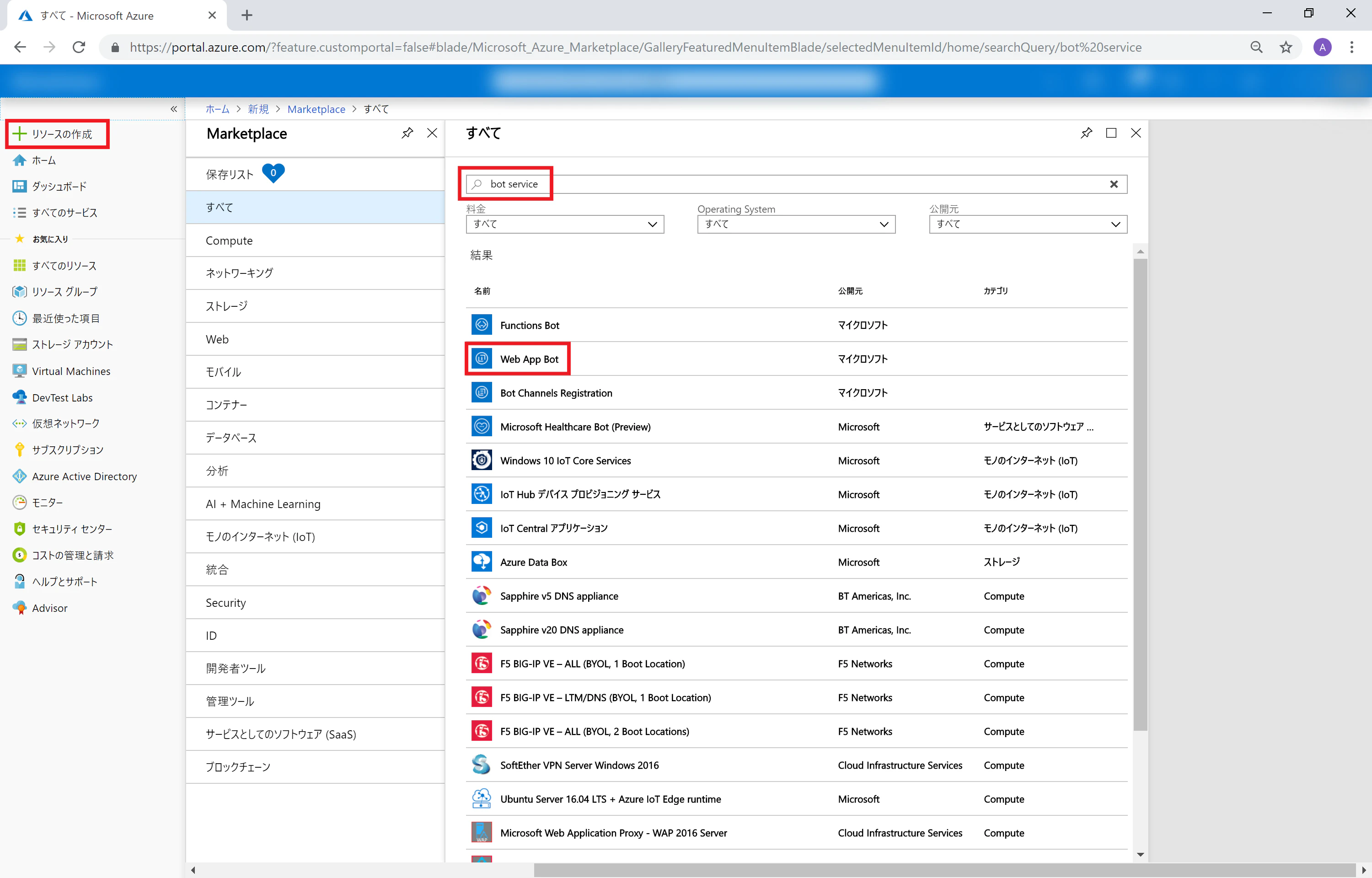Pin the Marketplace blade to dashboard
Screen dimensions: 1372x878
[407, 134]
